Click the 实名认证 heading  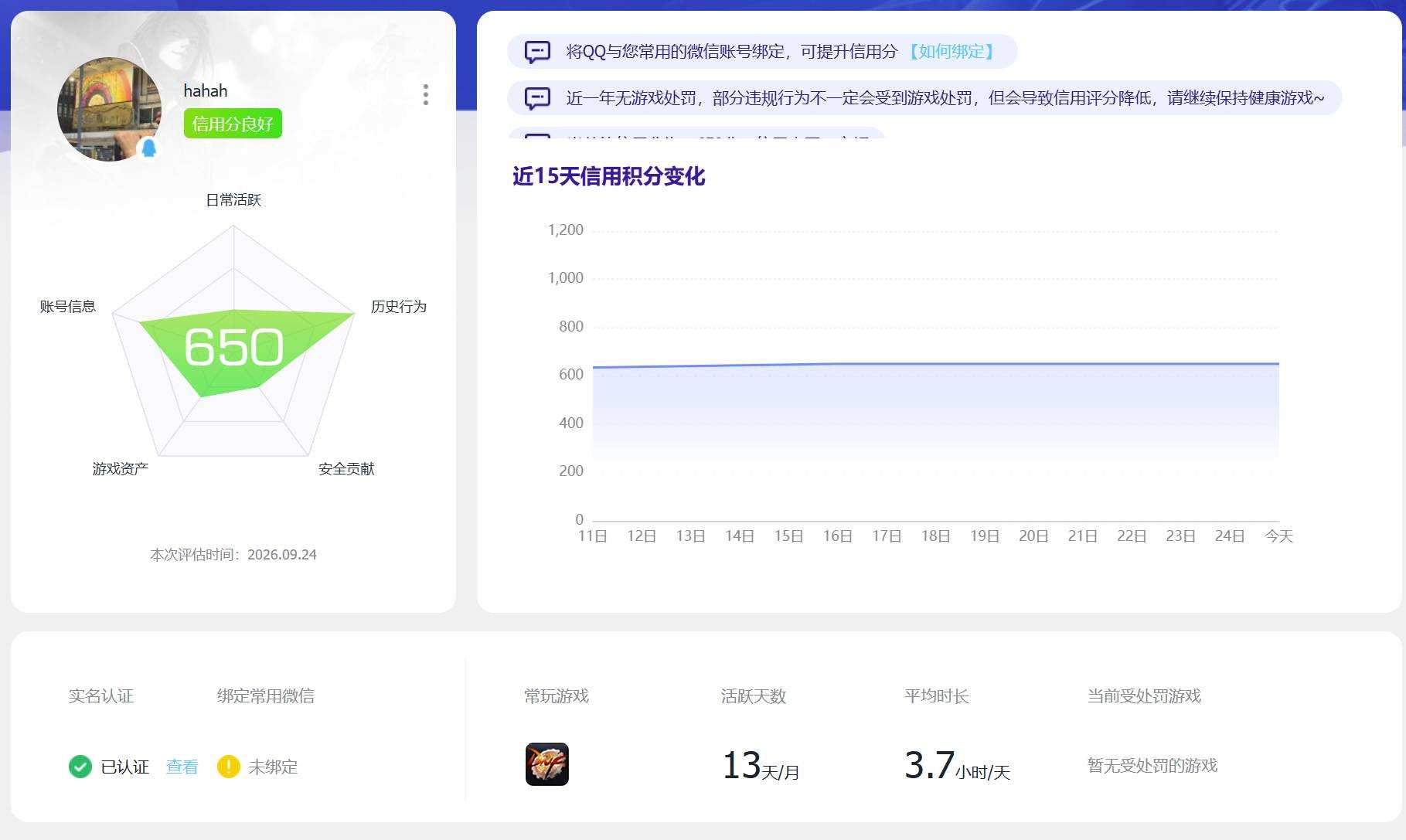pos(101,696)
